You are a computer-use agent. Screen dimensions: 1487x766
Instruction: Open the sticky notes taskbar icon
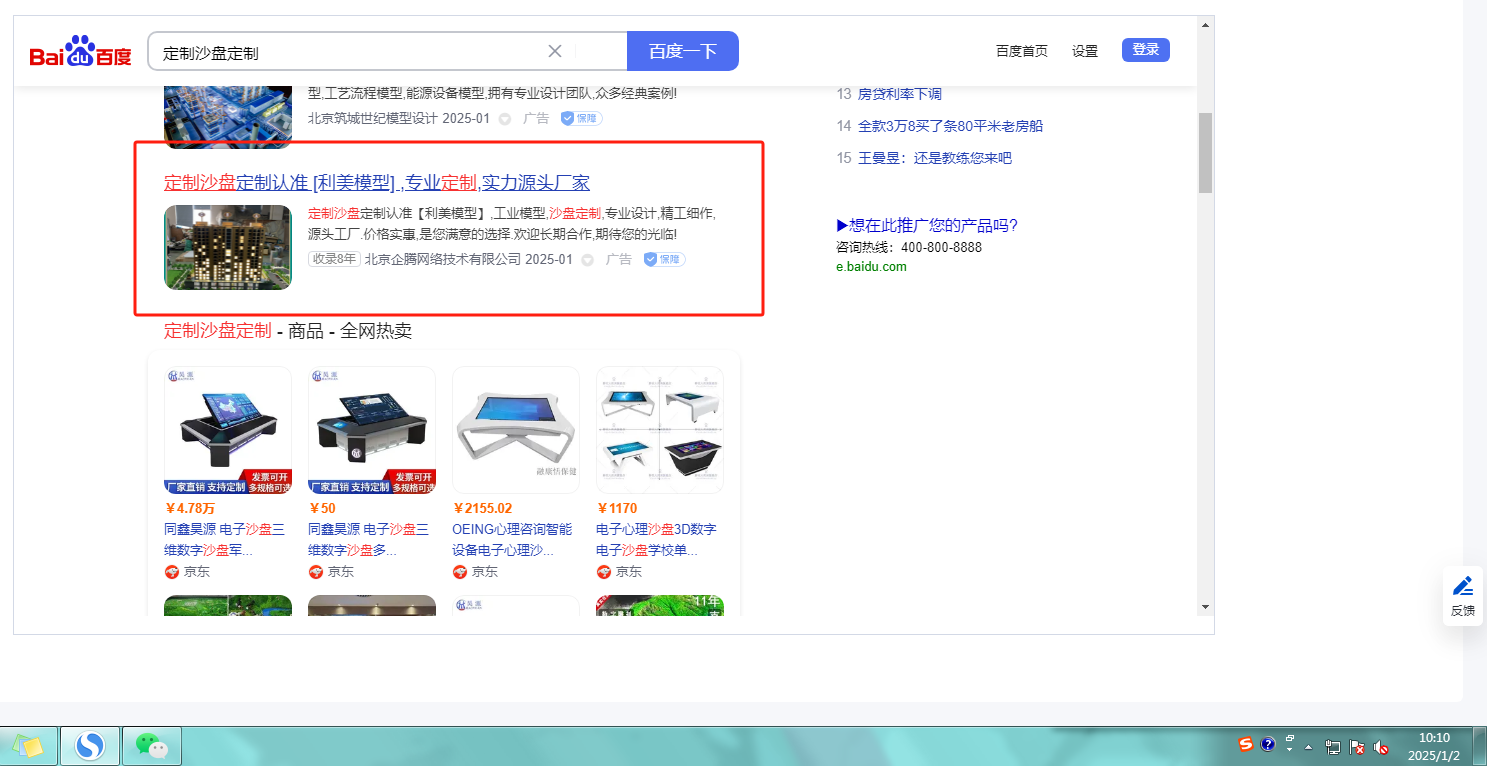28,746
